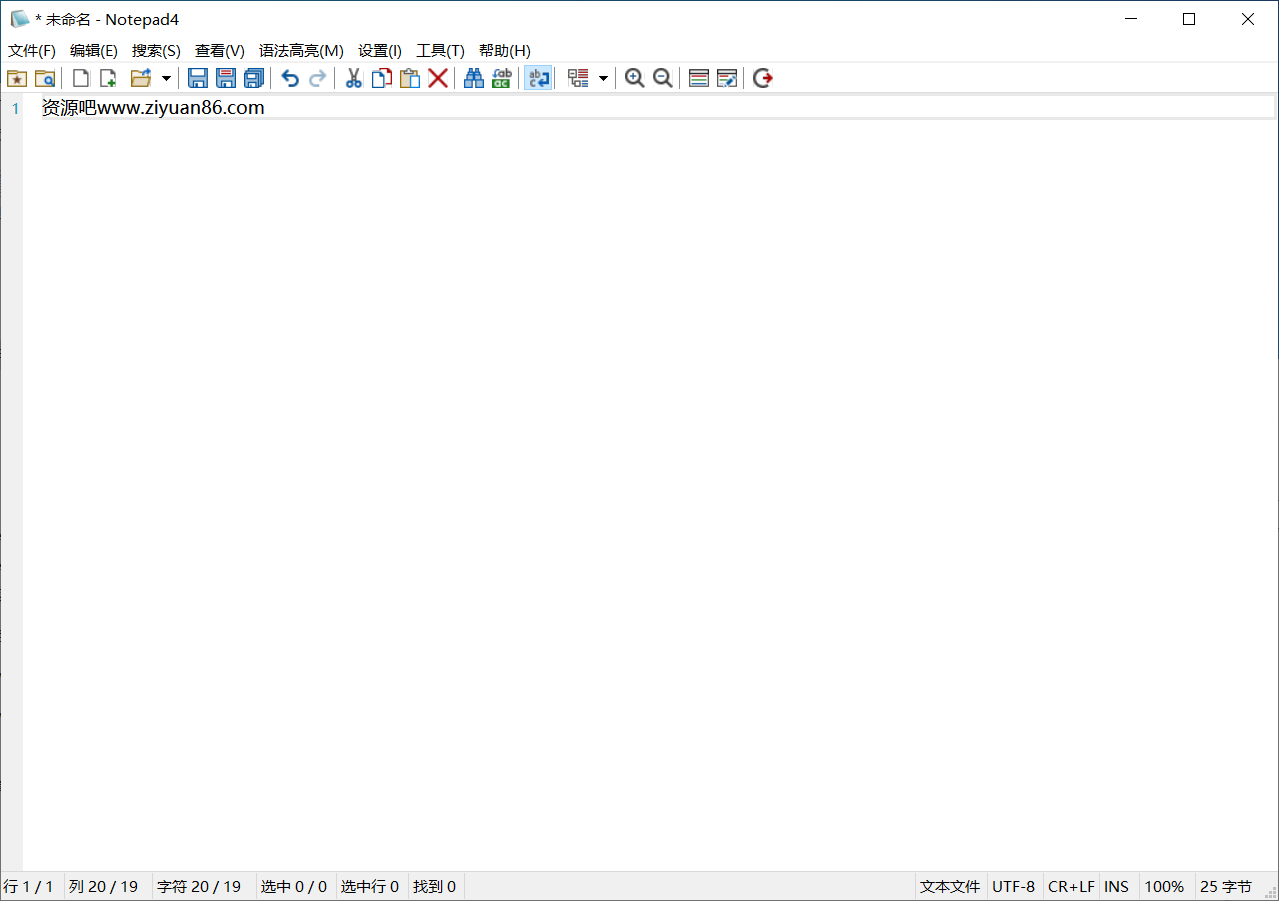Click the Exit icon in toolbar
The width and height of the screenshot is (1279, 901).
[x=763, y=78]
